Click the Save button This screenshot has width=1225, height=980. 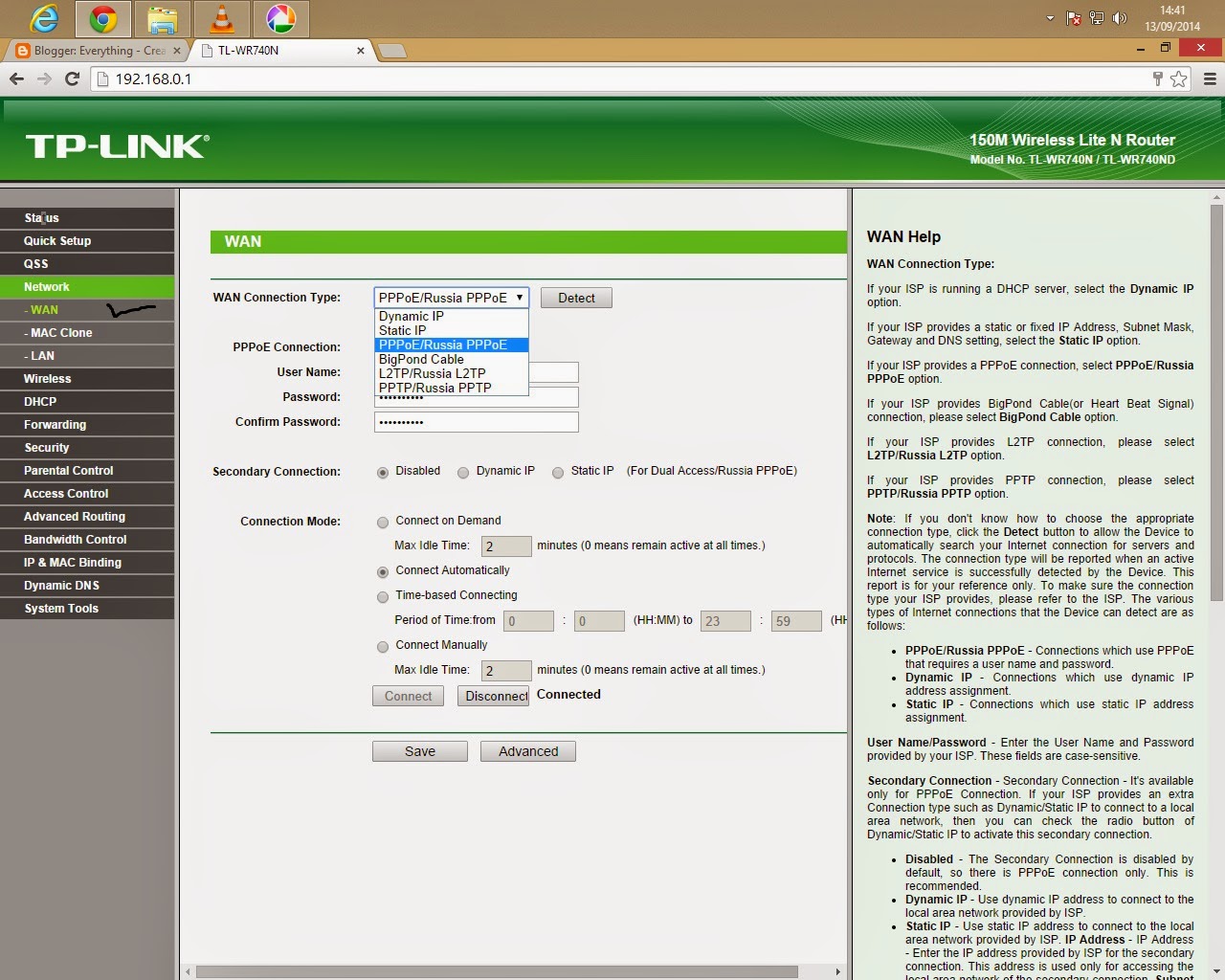coord(420,751)
